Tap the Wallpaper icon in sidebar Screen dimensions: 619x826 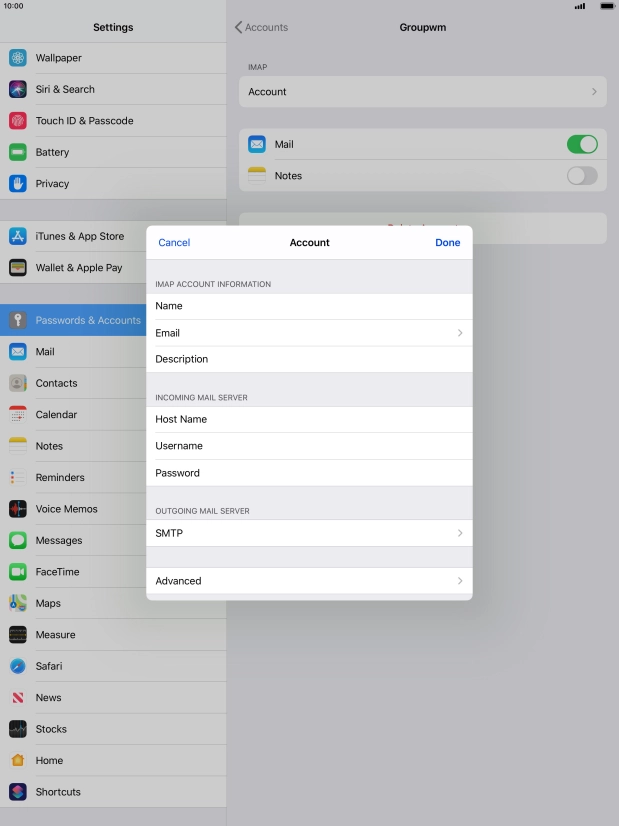coord(18,58)
